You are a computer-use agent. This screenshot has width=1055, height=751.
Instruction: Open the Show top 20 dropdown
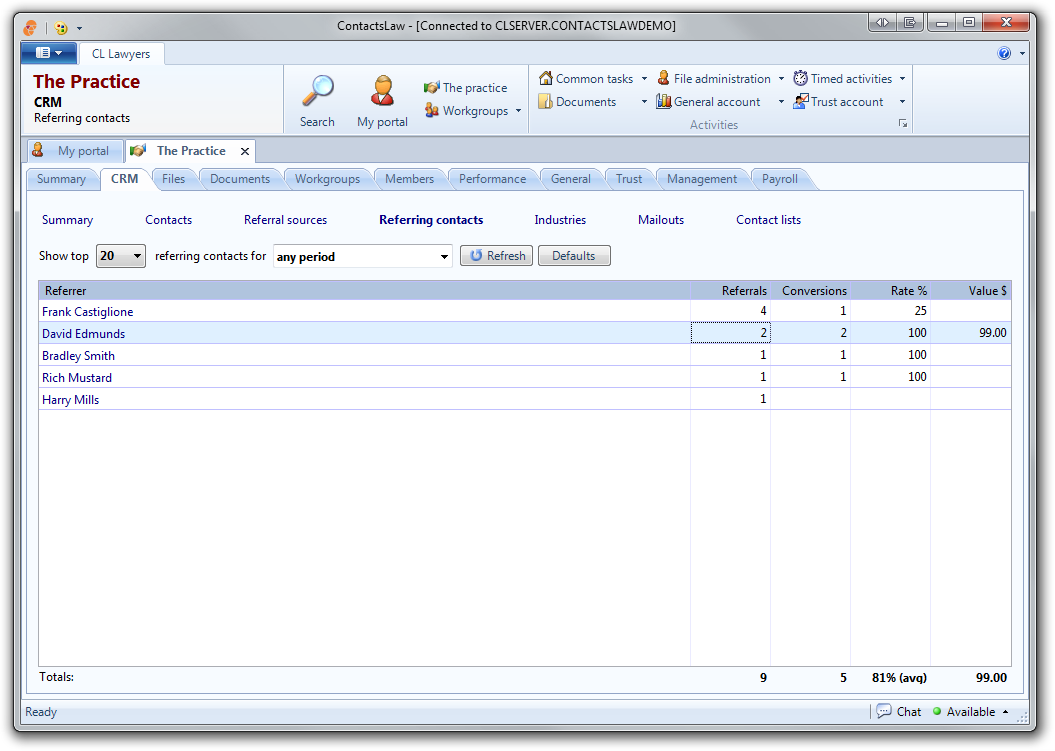[x=120, y=256]
